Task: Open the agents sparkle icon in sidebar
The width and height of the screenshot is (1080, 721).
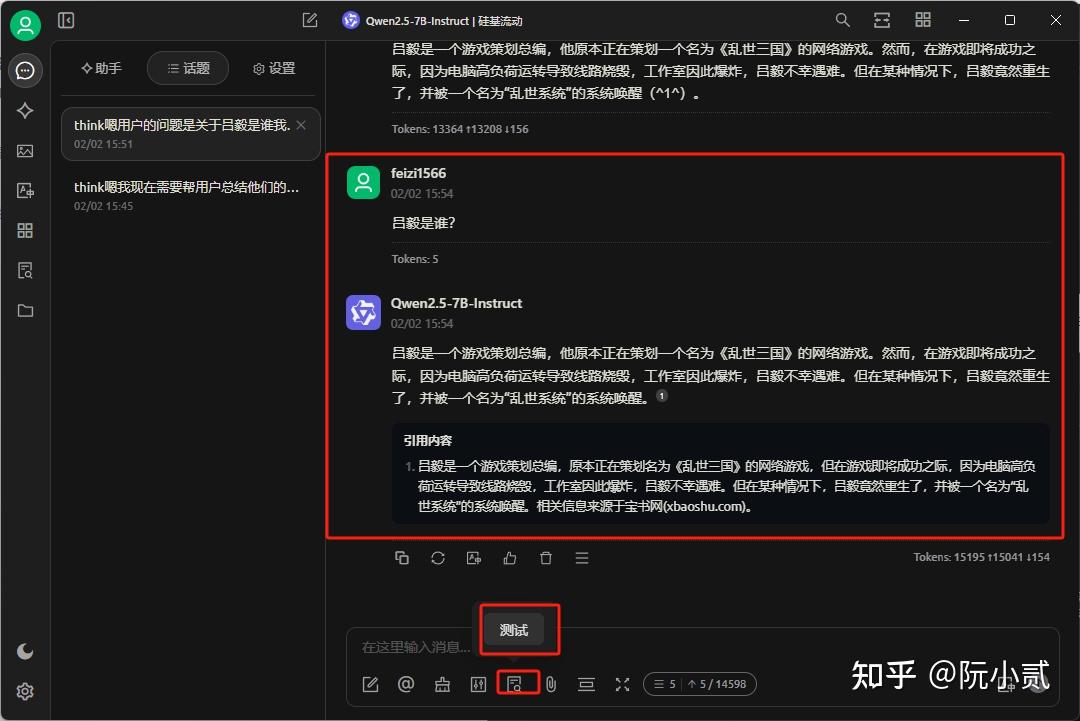Action: (25, 110)
